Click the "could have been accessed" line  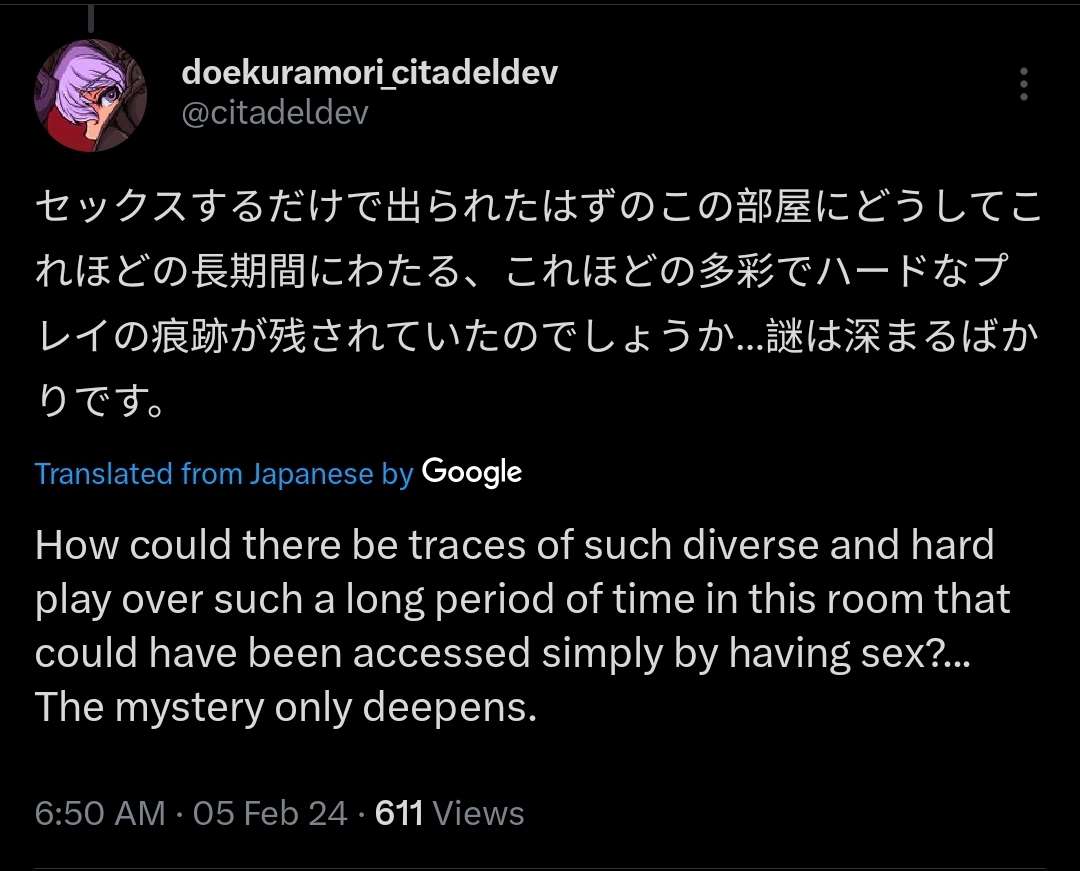pos(502,653)
